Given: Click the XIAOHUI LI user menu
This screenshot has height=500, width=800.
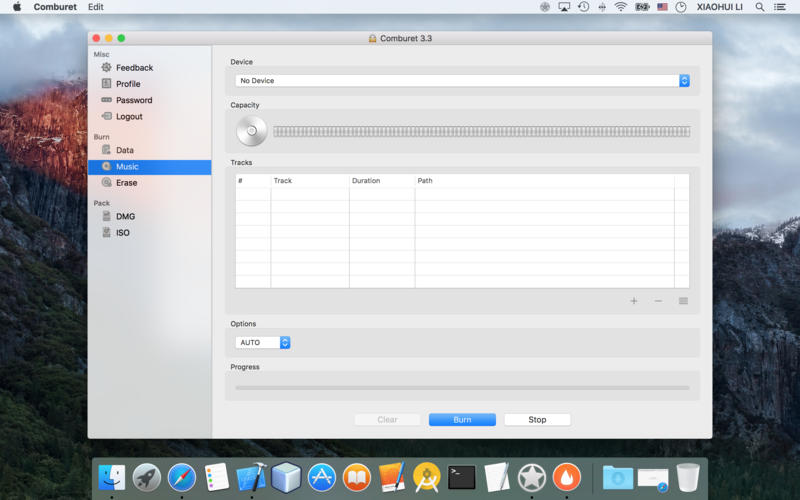Looking at the screenshot, I should tap(719, 7).
